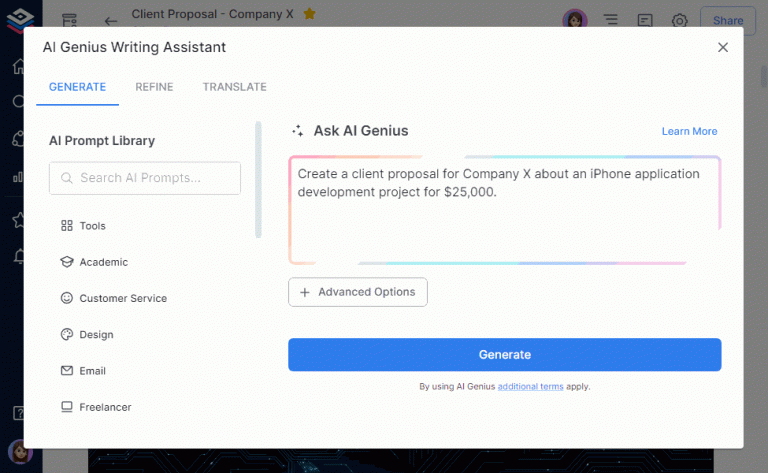Open the Design prompt category
The width and height of the screenshot is (768, 473).
tap(96, 335)
